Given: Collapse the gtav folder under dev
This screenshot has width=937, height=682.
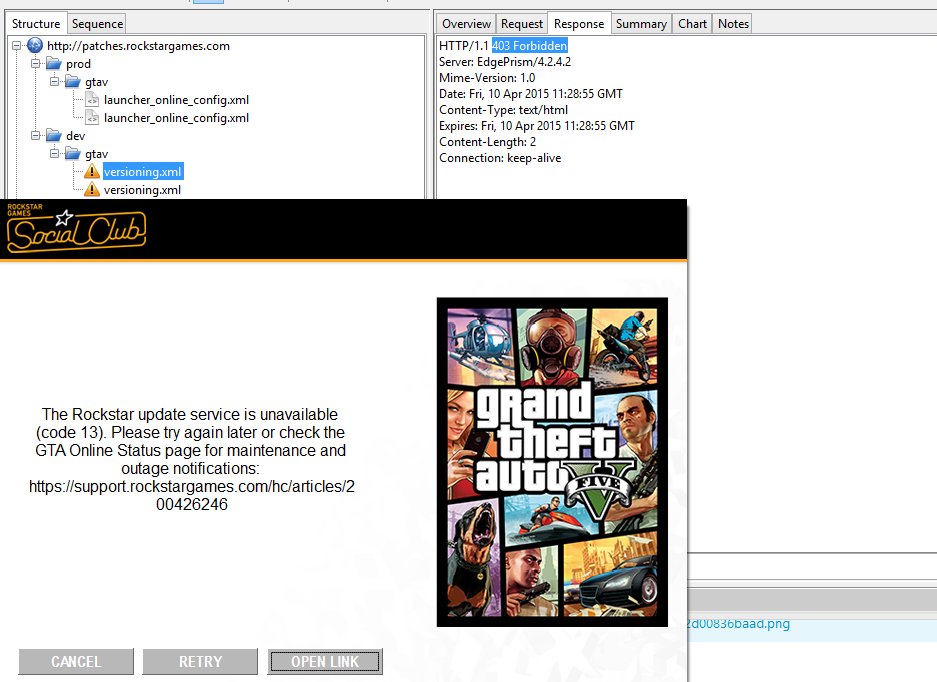Looking at the screenshot, I should pyautogui.click(x=54, y=153).
